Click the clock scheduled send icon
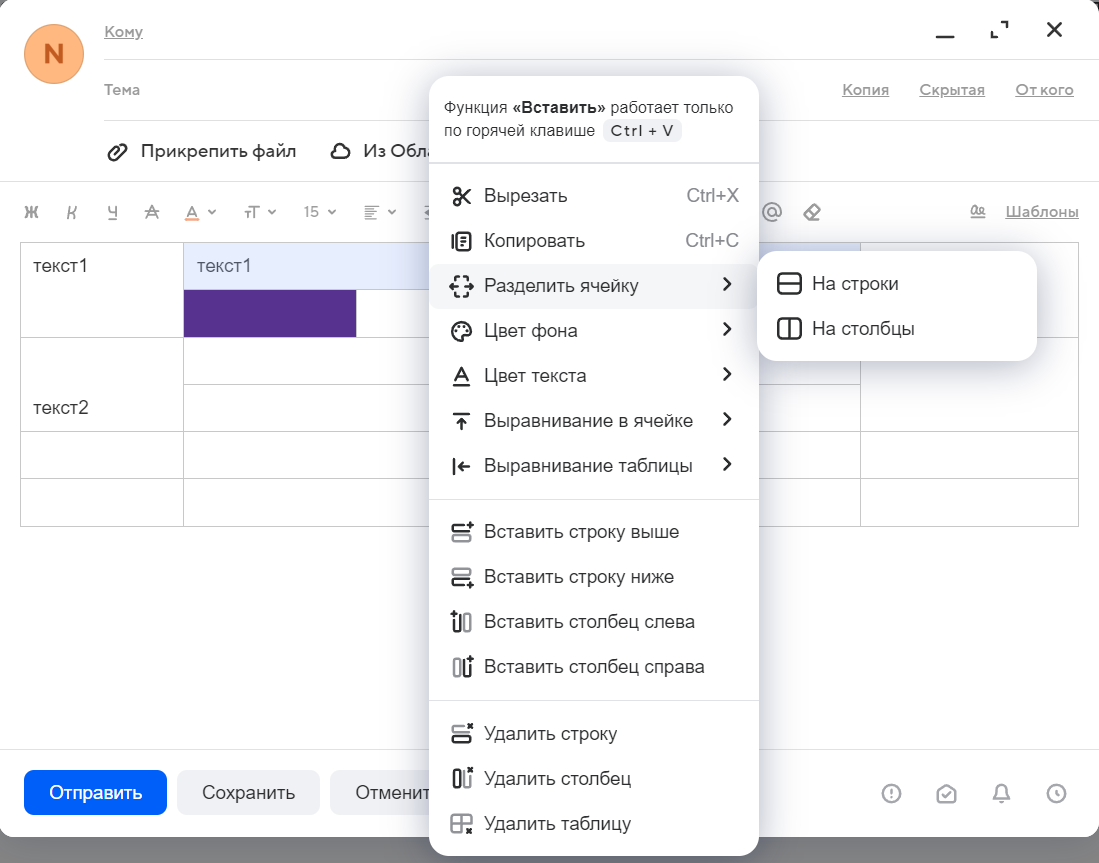 [1056, 793]
